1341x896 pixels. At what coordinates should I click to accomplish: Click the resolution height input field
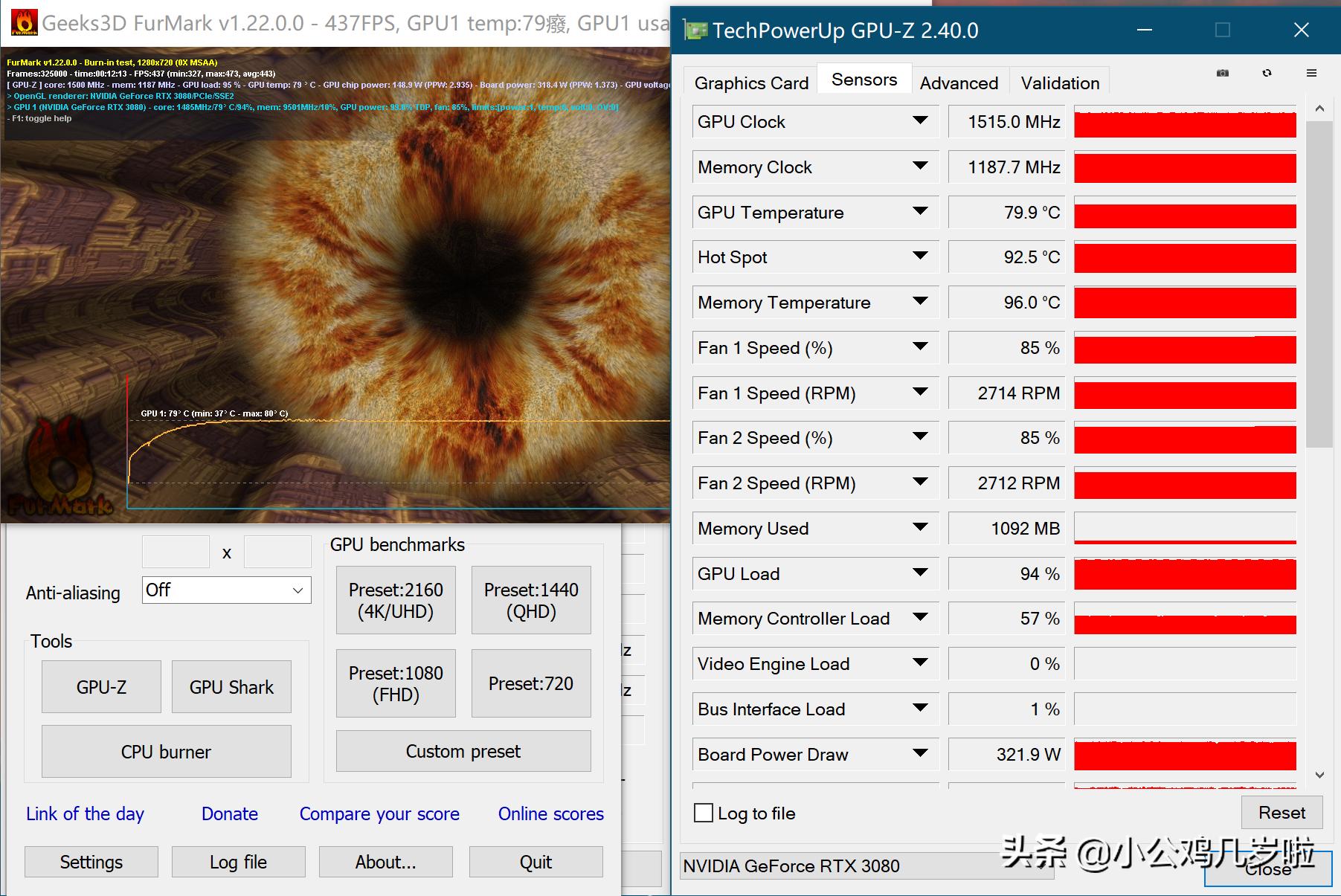coord(277,552)
